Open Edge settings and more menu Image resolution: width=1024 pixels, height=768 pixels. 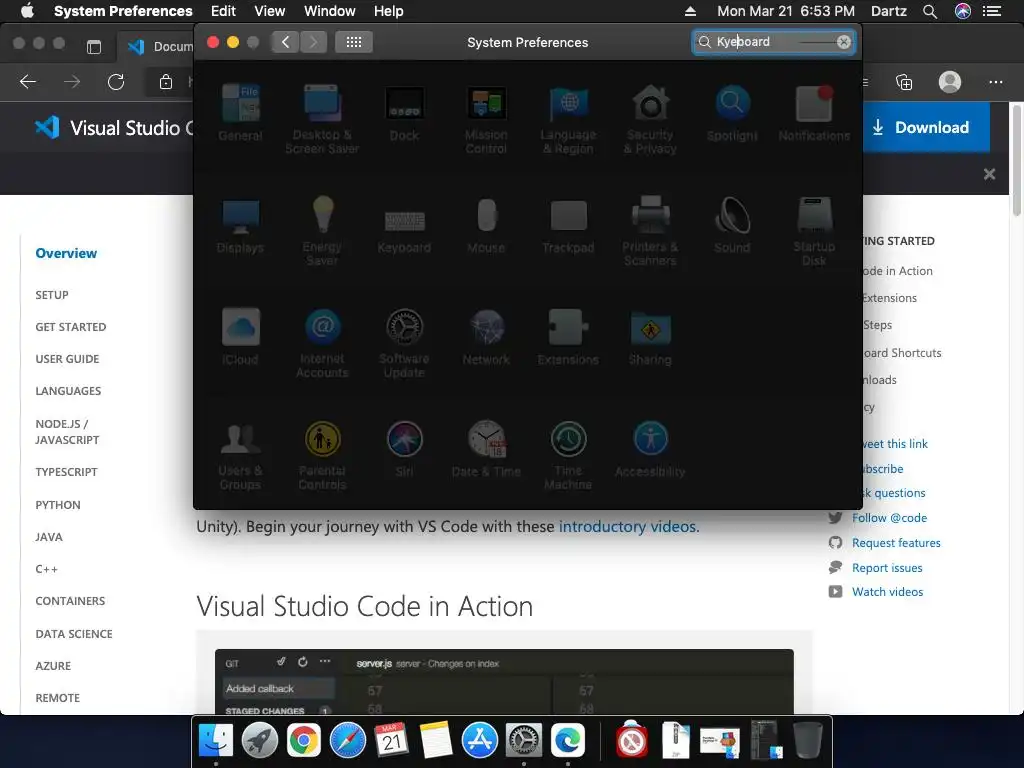pos(995,82)
